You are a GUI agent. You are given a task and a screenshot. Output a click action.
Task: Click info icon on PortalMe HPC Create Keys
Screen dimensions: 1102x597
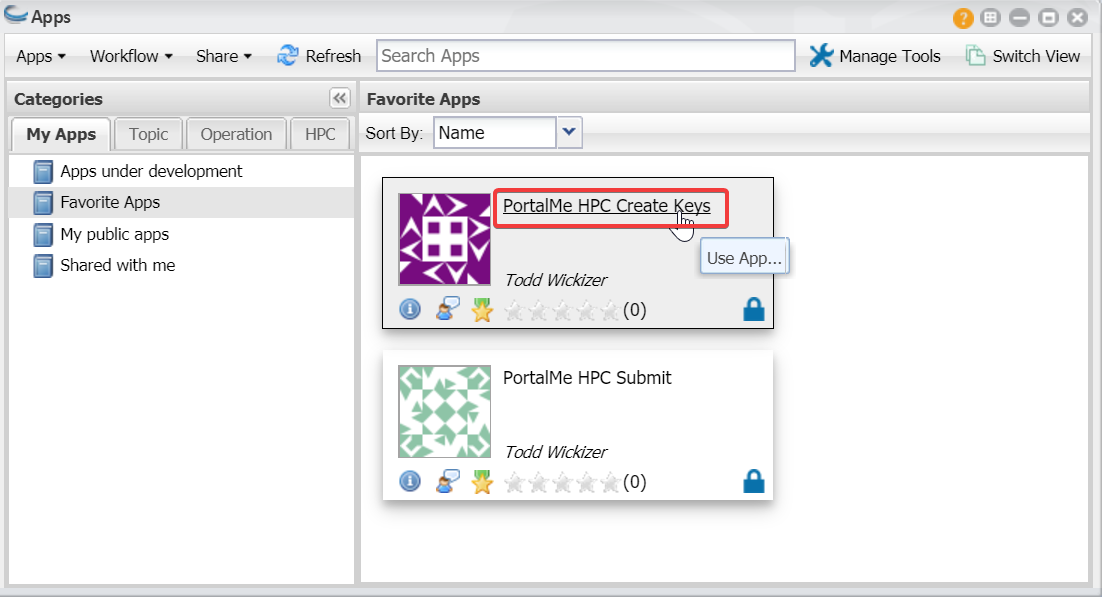pos(410,309)
